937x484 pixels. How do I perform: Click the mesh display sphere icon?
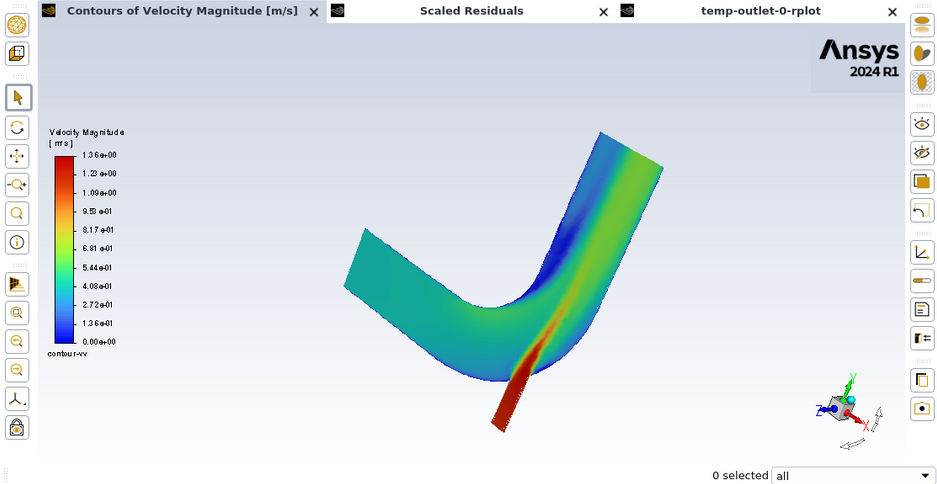18,25
